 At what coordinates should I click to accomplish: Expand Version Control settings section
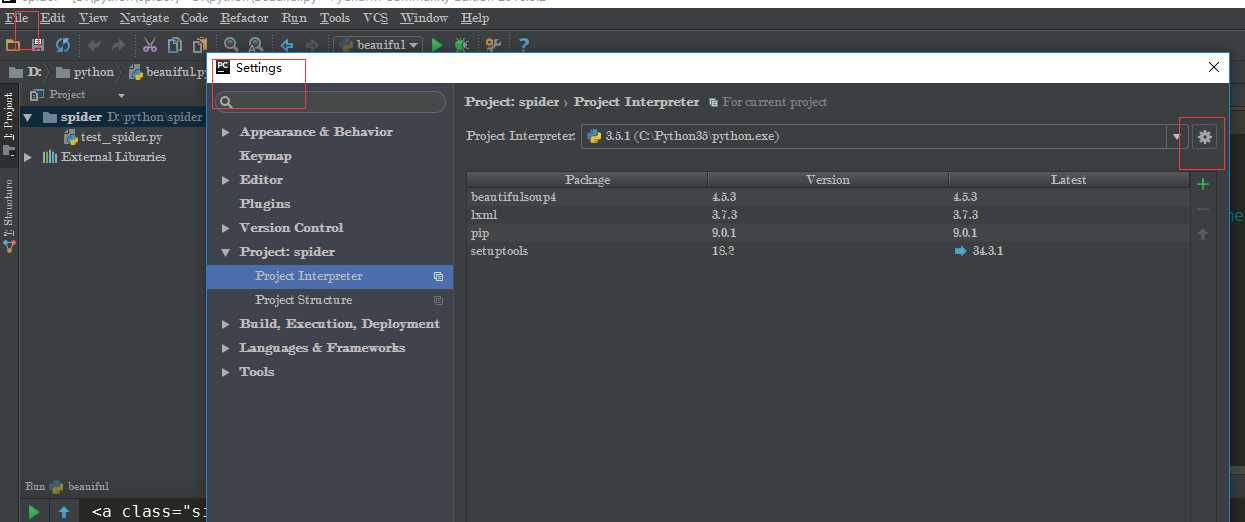pos(226,228)
